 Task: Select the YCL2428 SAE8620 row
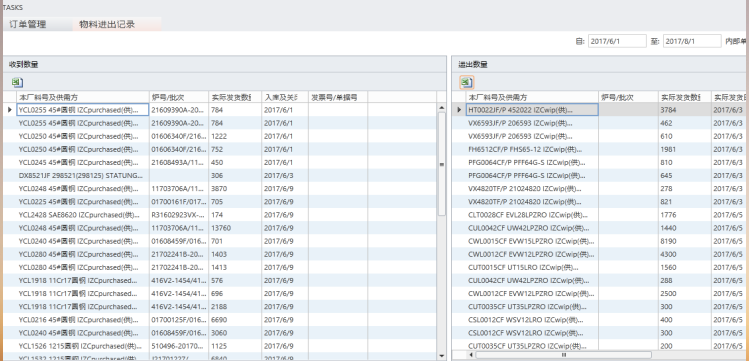point(220,215)
